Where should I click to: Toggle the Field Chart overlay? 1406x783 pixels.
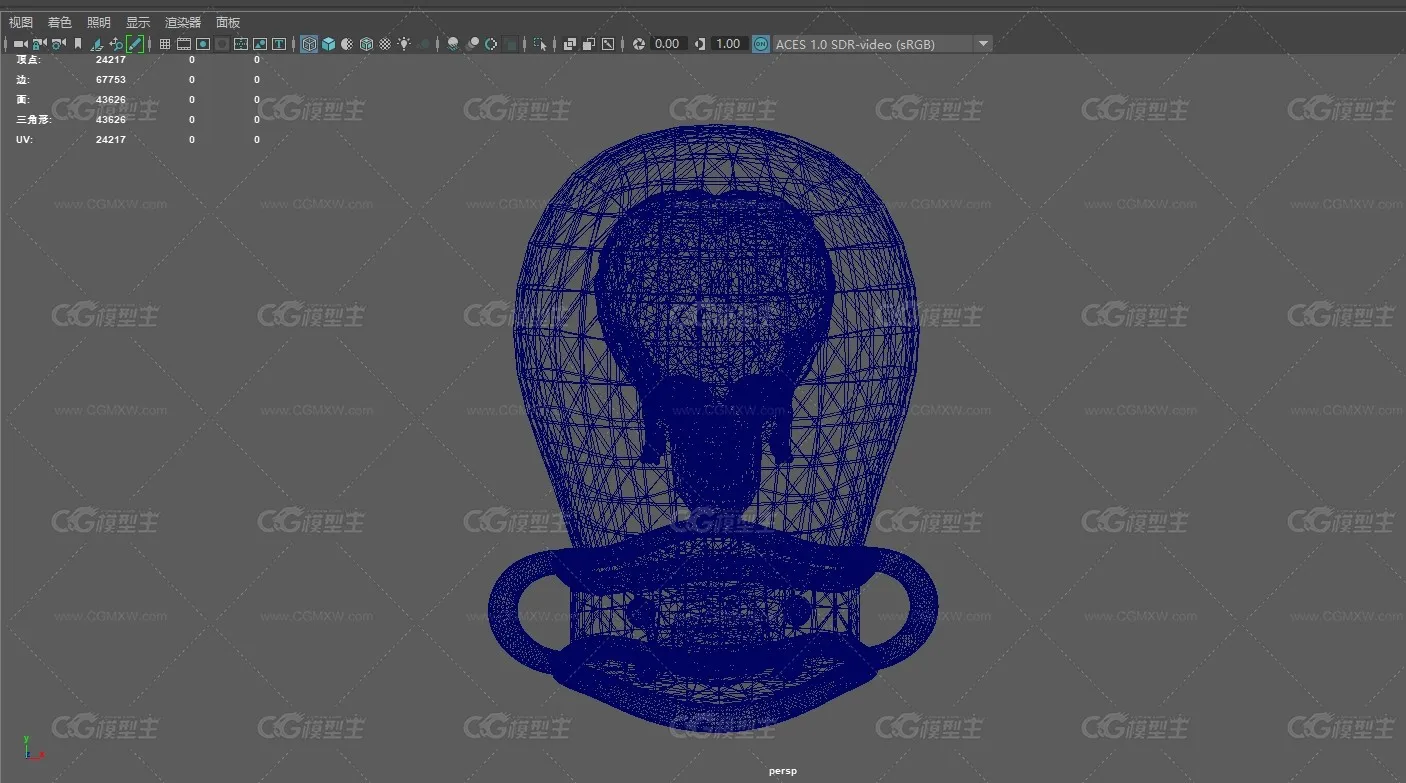[241, 44]
